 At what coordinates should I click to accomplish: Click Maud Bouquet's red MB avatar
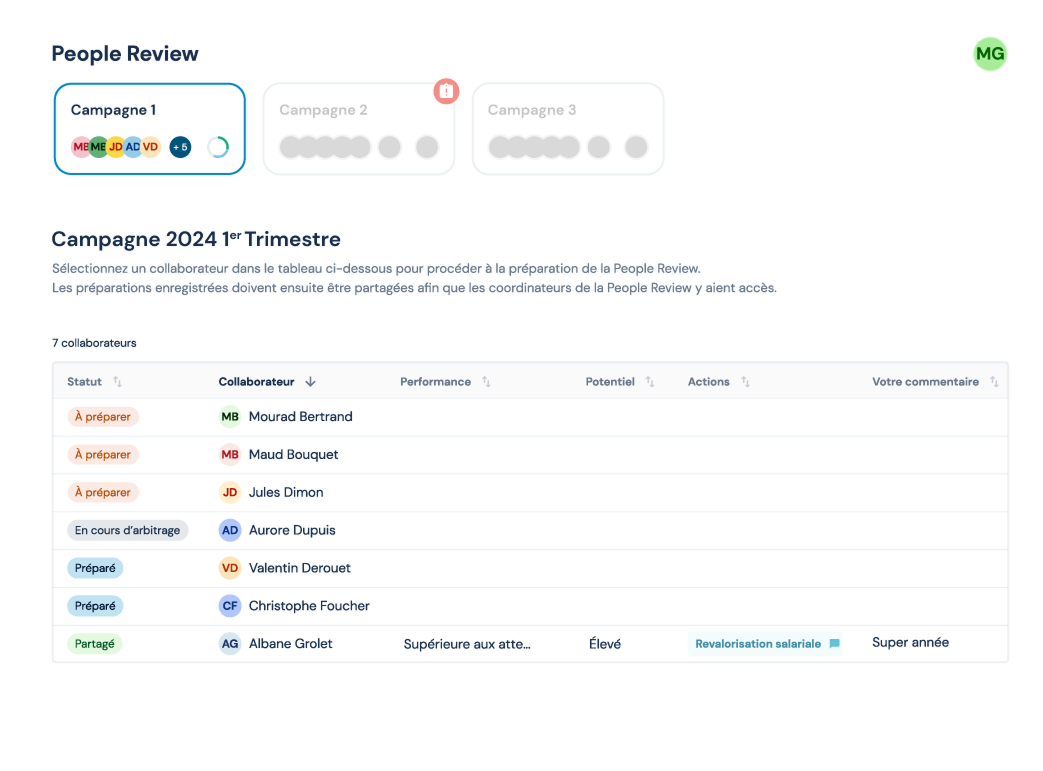click(230, 455)
